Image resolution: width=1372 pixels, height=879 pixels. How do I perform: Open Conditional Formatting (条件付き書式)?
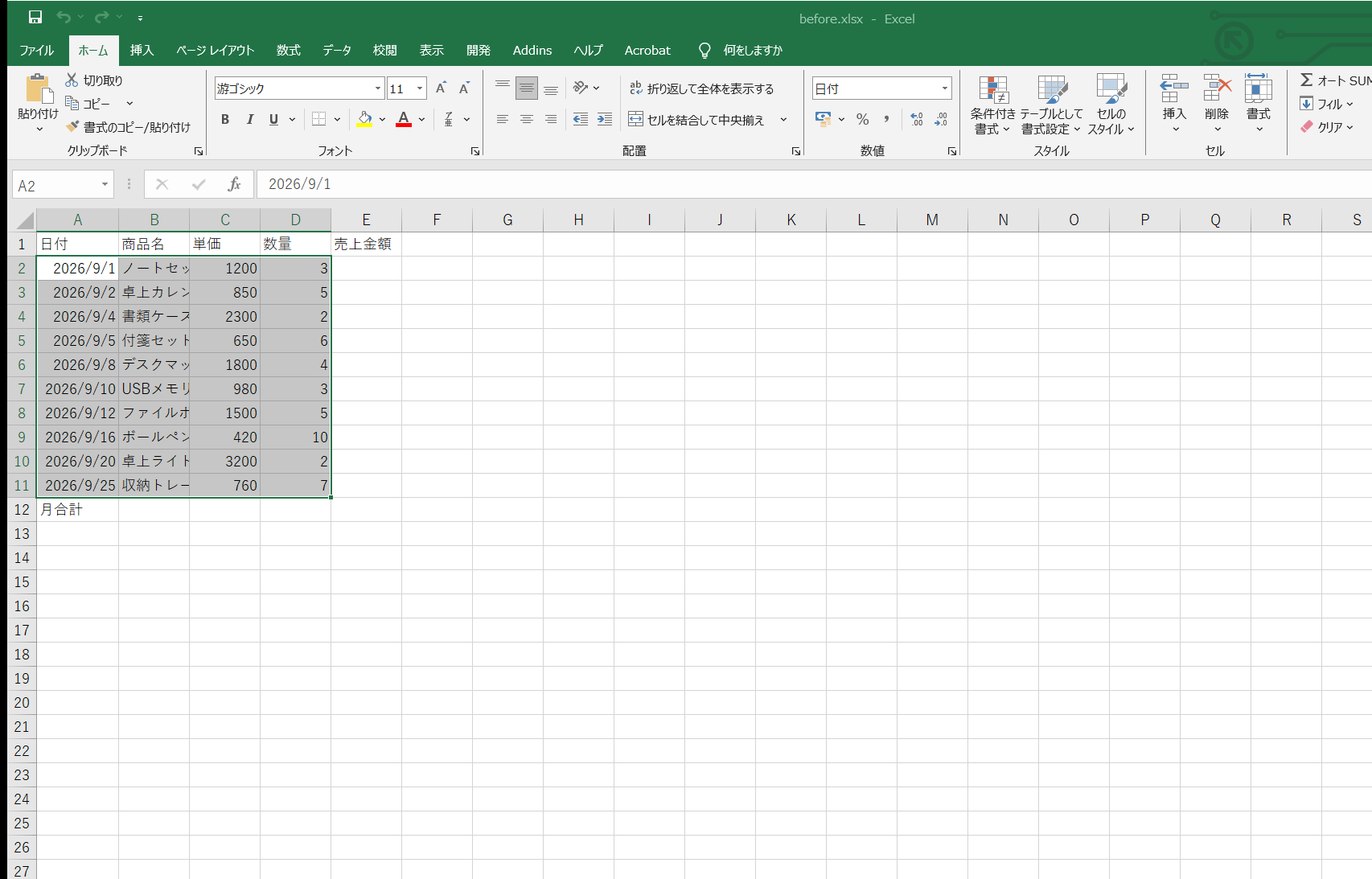[x=992, y=105]
